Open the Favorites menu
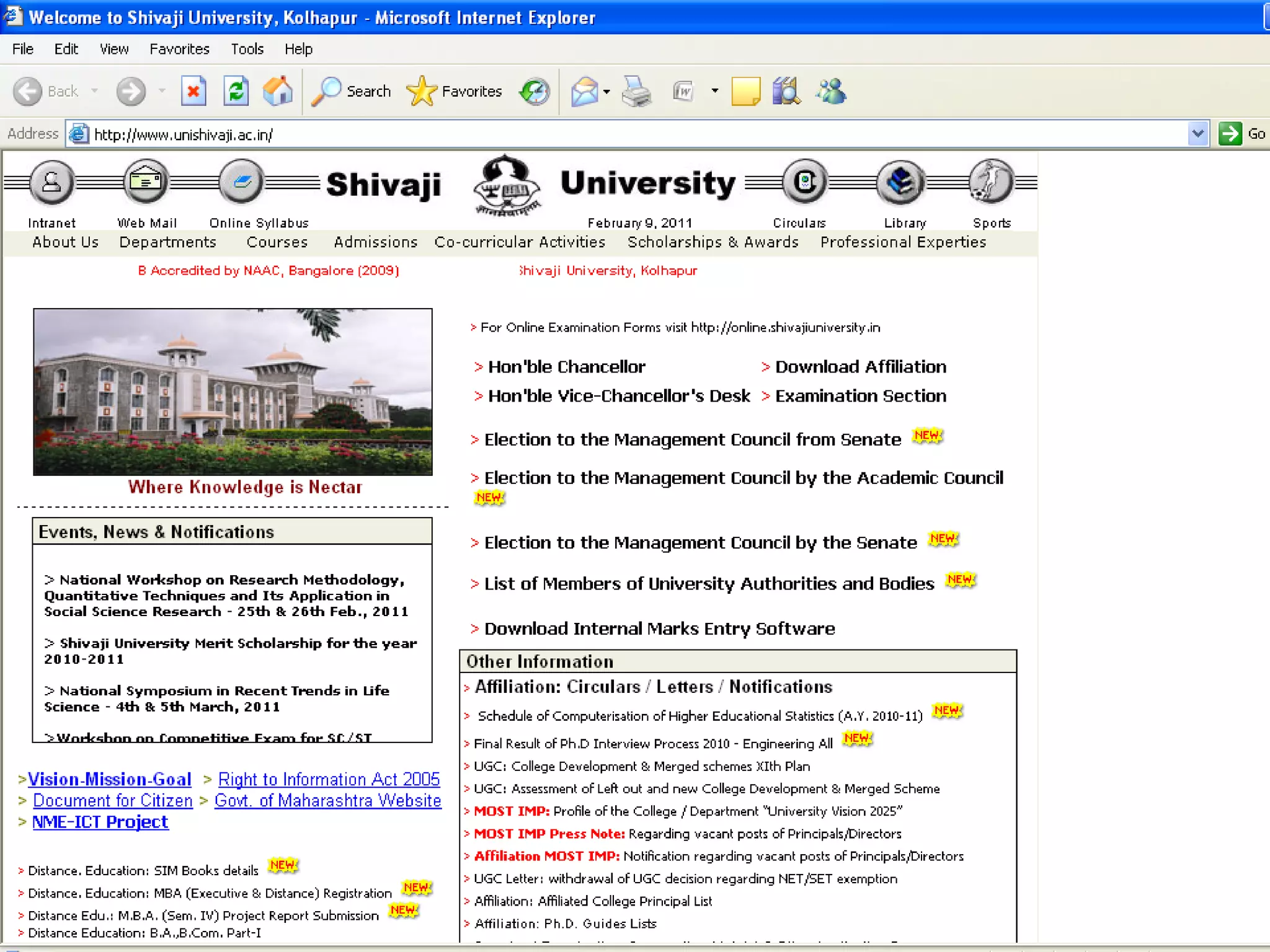 point(179,49)
